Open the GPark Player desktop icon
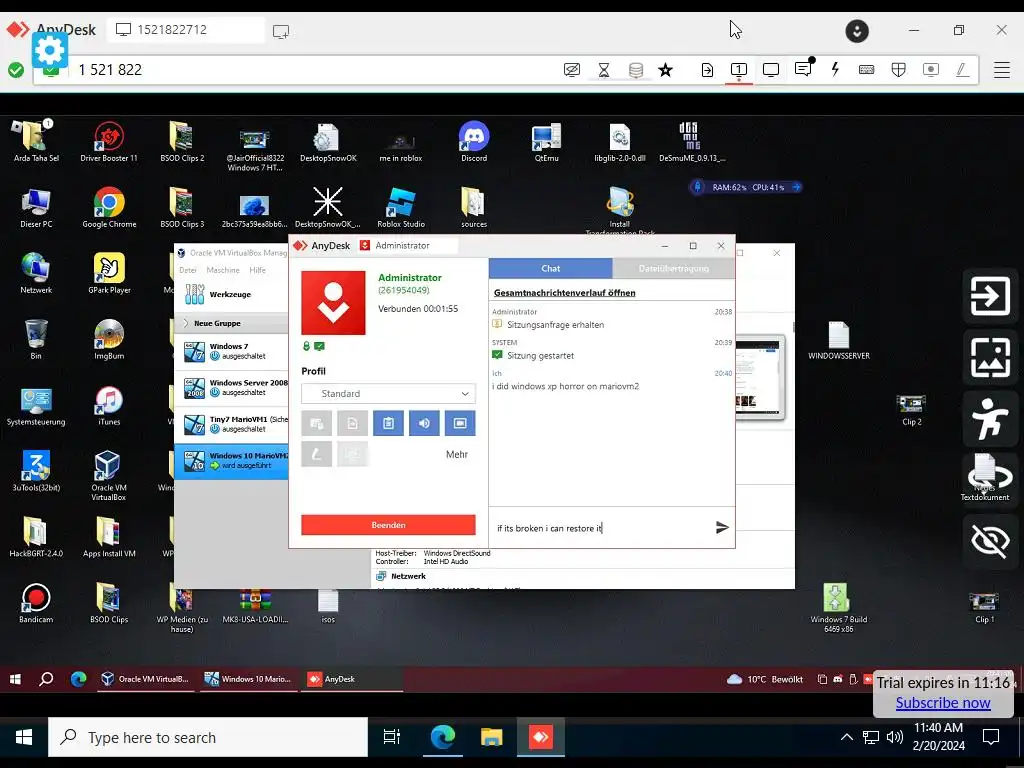The height and width of the screenshot is (768, 1024). 109,274
